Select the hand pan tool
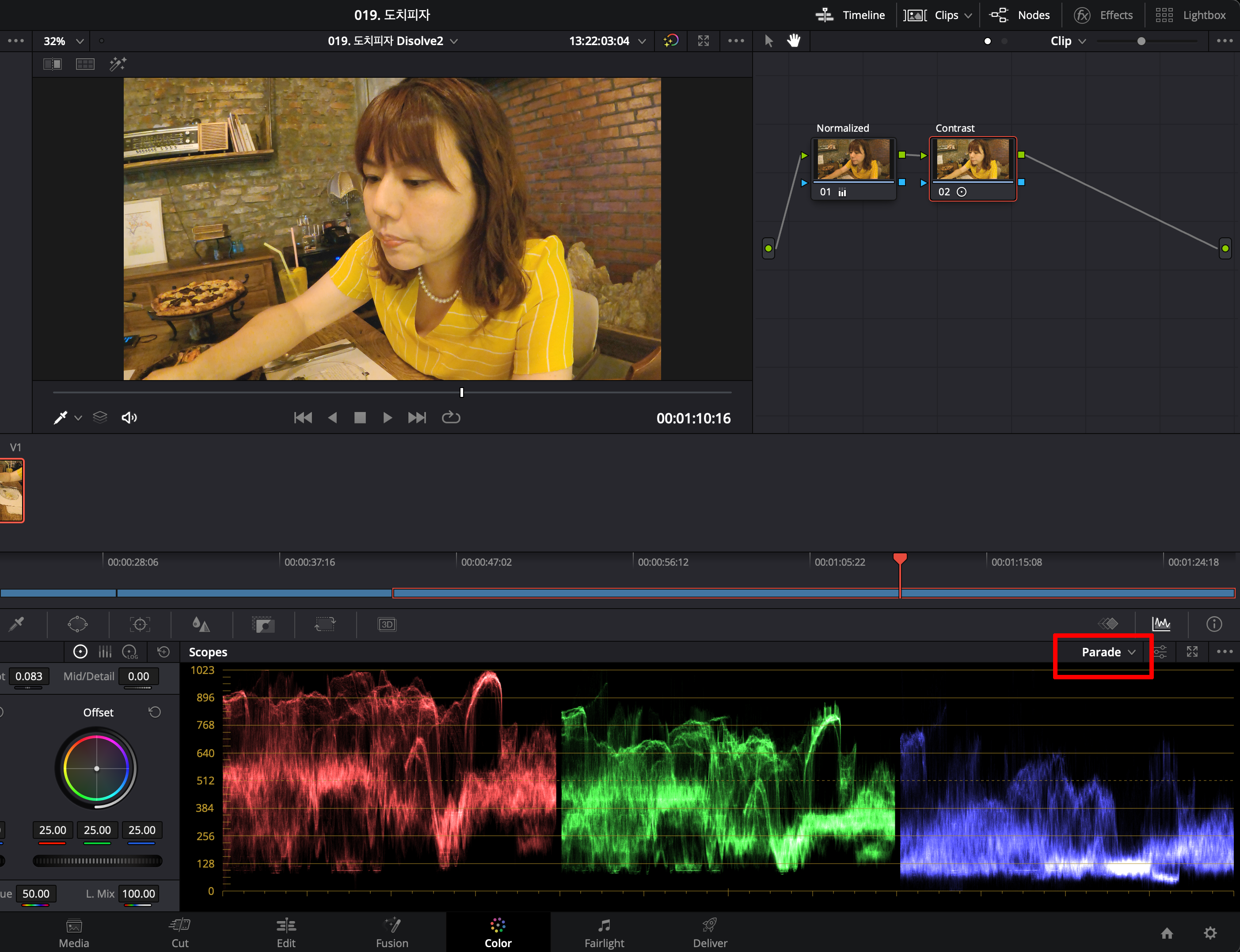1240x952 pixels. pos(794,41)
